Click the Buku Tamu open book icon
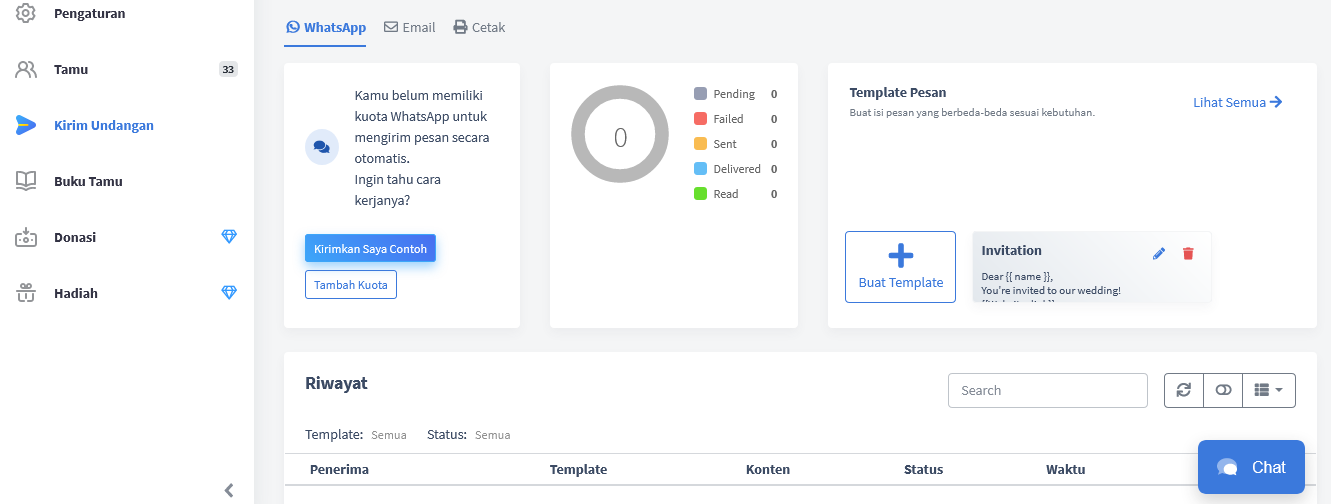Image resolution: width=1331 pixels, height=504 pixels. (26, 181)
